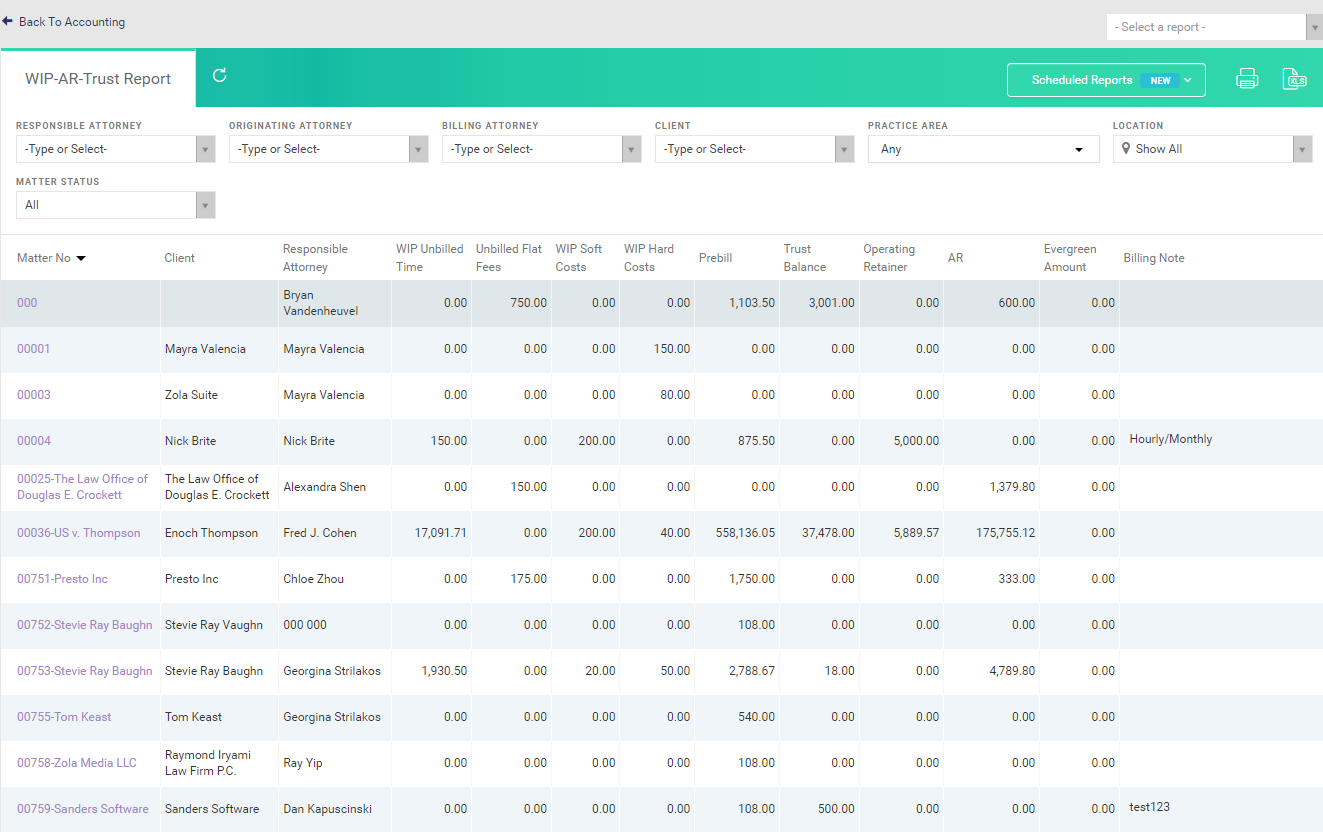
Task: Click the Hourly/Monthly billing note
Action: click(1171, 439)
